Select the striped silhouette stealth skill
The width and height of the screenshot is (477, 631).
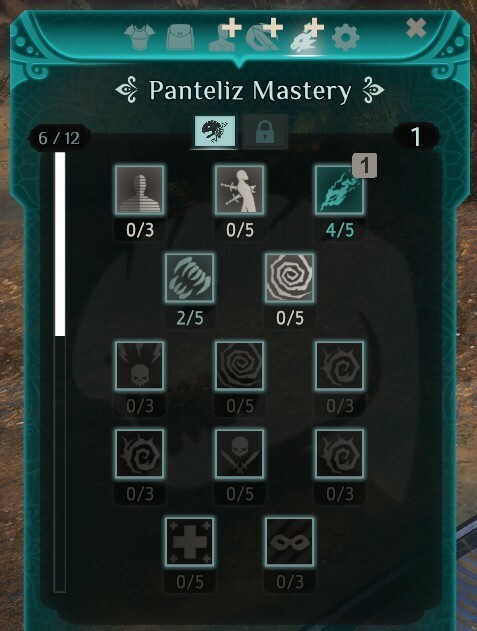pos(139,190)
